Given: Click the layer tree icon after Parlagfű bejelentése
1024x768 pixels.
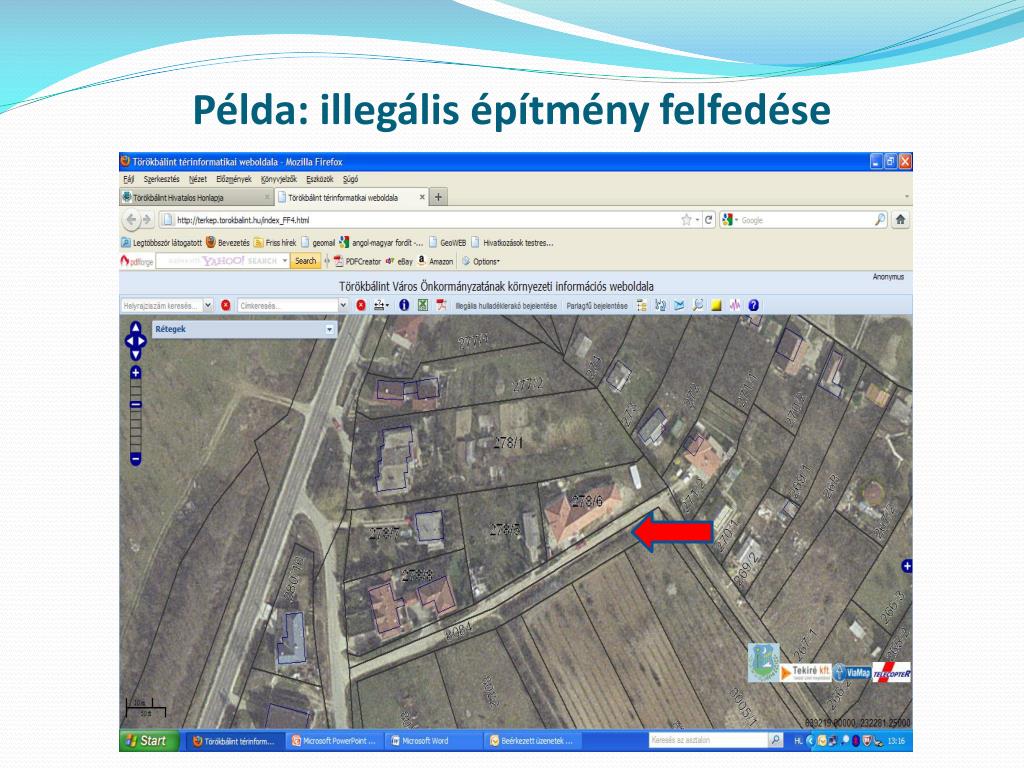Looking at the screenshot, I should (641, 305).
